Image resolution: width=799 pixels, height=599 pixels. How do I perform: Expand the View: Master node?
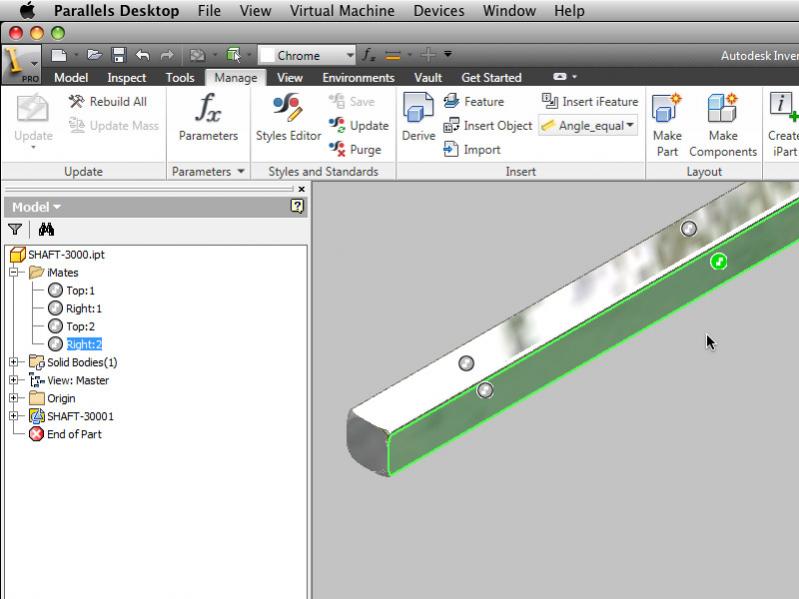pyautogui.click(x=14, y=380)
